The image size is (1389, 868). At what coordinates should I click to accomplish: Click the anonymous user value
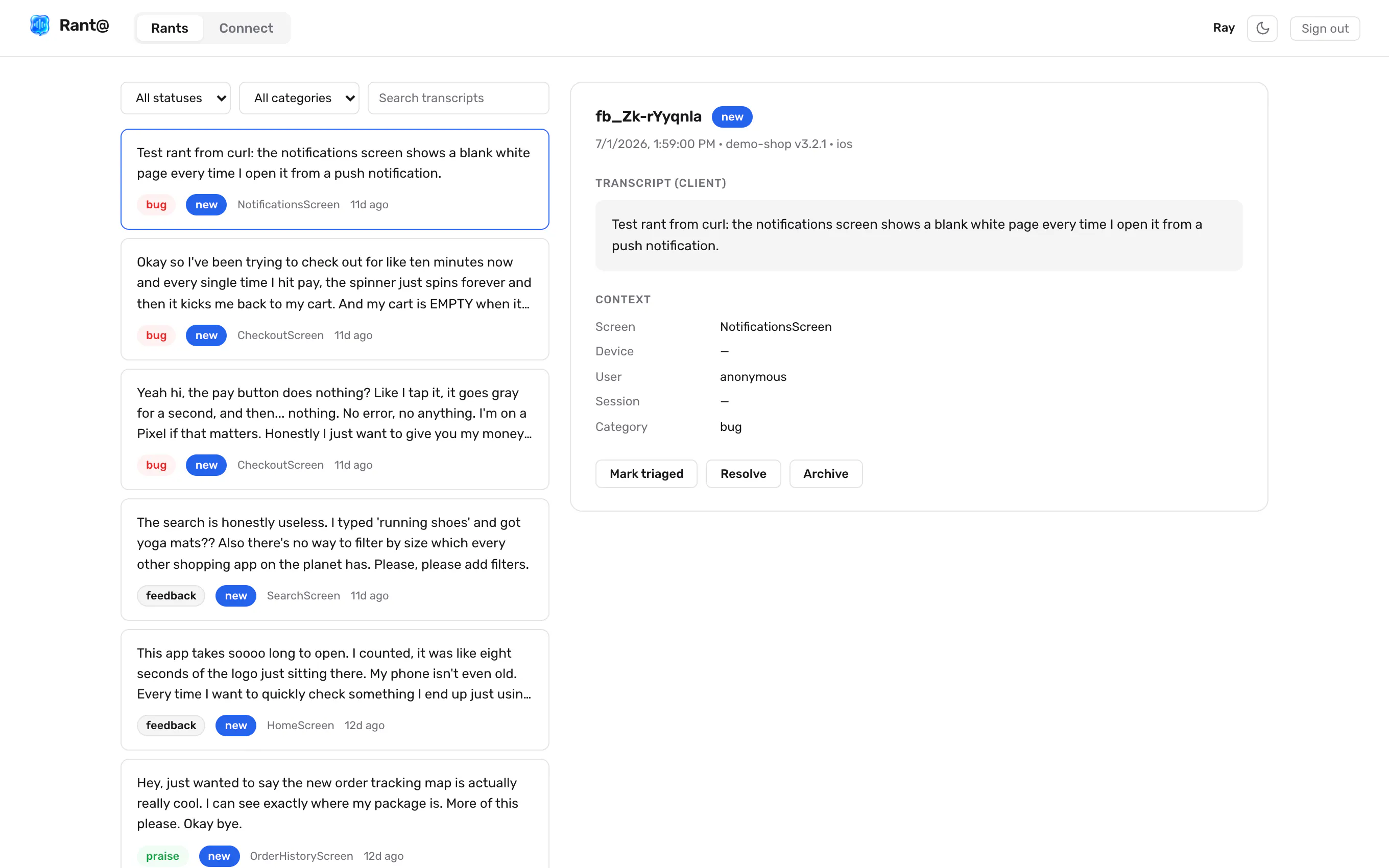(x=753, y=377)
